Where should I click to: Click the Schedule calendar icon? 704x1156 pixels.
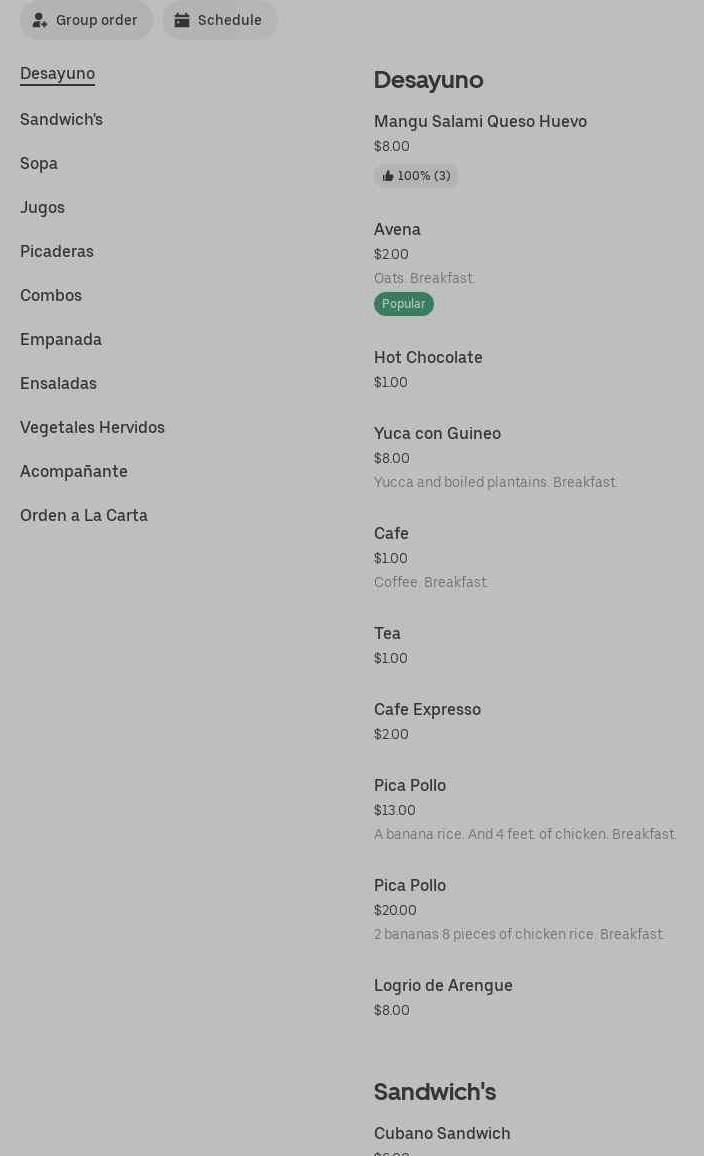[182, 20]
